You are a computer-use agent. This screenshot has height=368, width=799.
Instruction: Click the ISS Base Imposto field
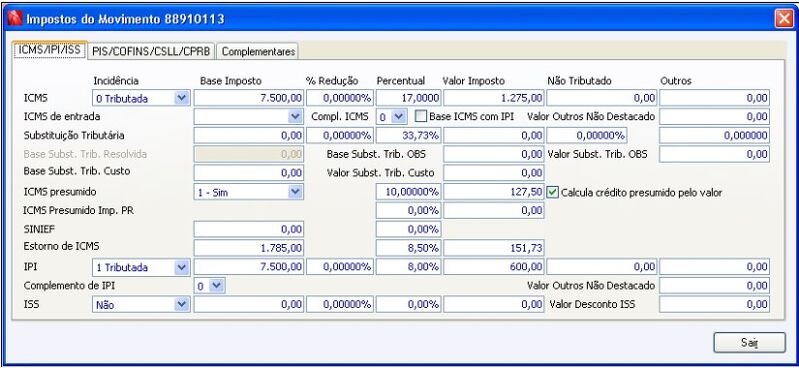pyautogui.click(x=249, y=304)
